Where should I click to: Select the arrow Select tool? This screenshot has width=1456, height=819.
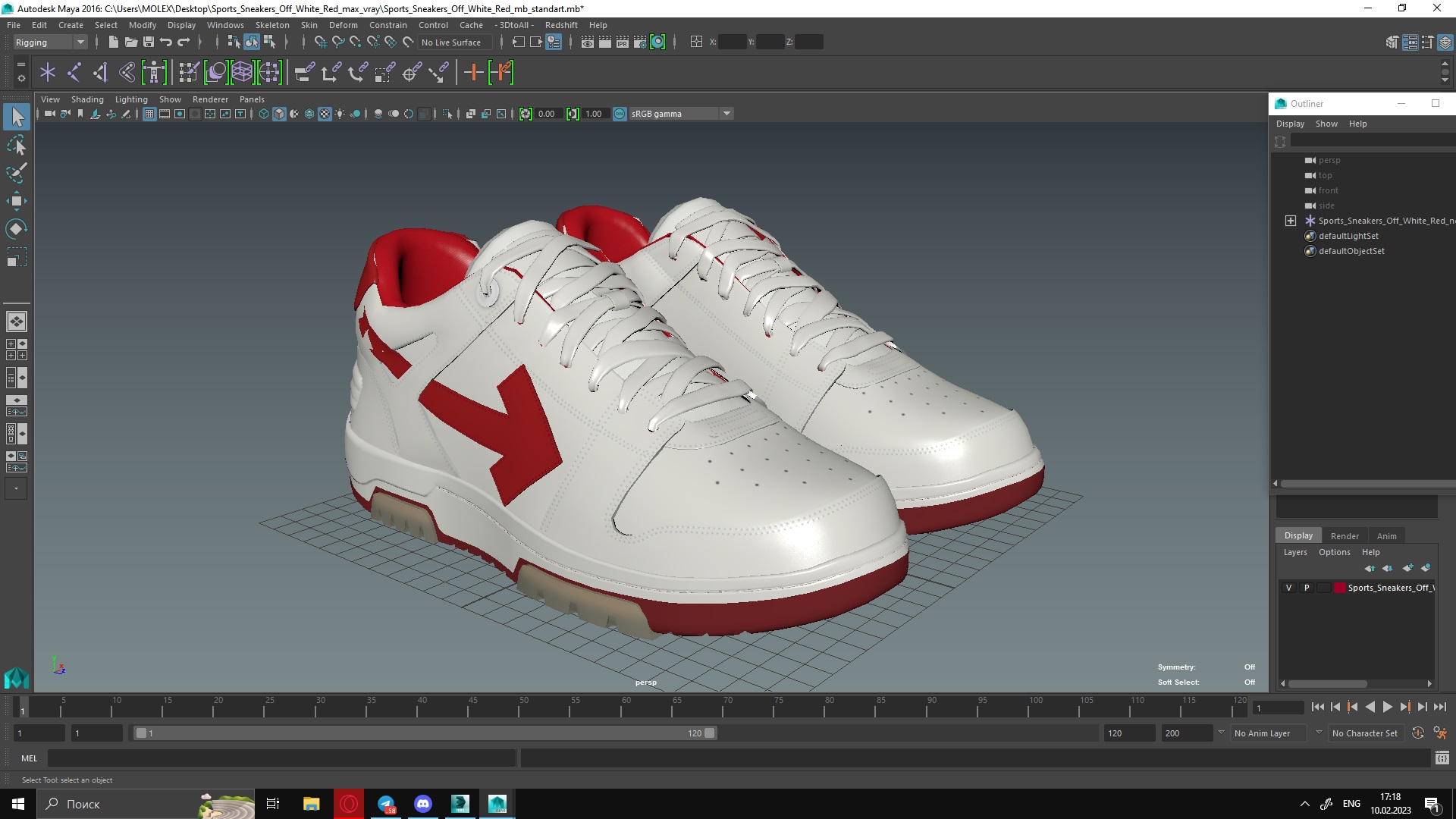pos(17,117)
